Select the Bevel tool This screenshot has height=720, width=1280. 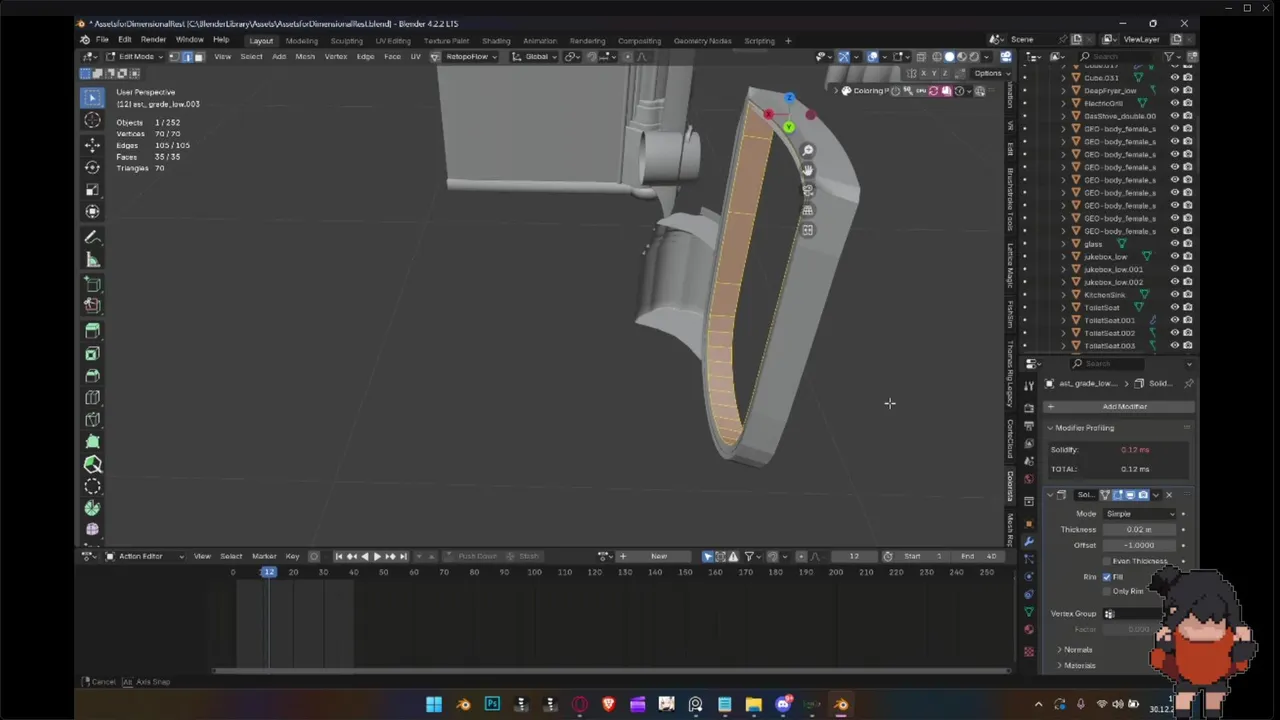(x=93, y=375)
